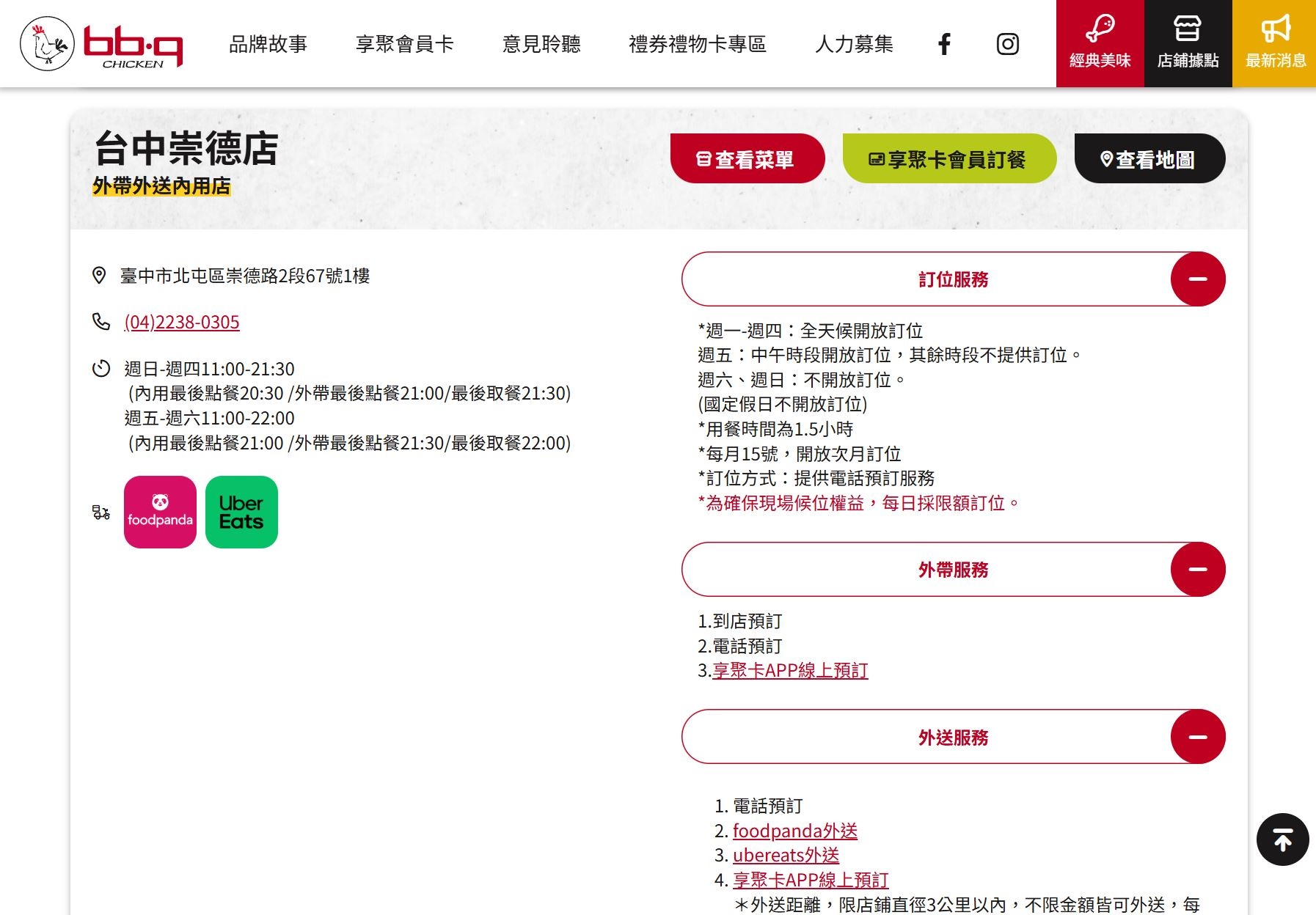The width and height of the screenshot is (1316, 915).
Task: Open 店鋪據點 store locations icon
Action: point(1188,43)
